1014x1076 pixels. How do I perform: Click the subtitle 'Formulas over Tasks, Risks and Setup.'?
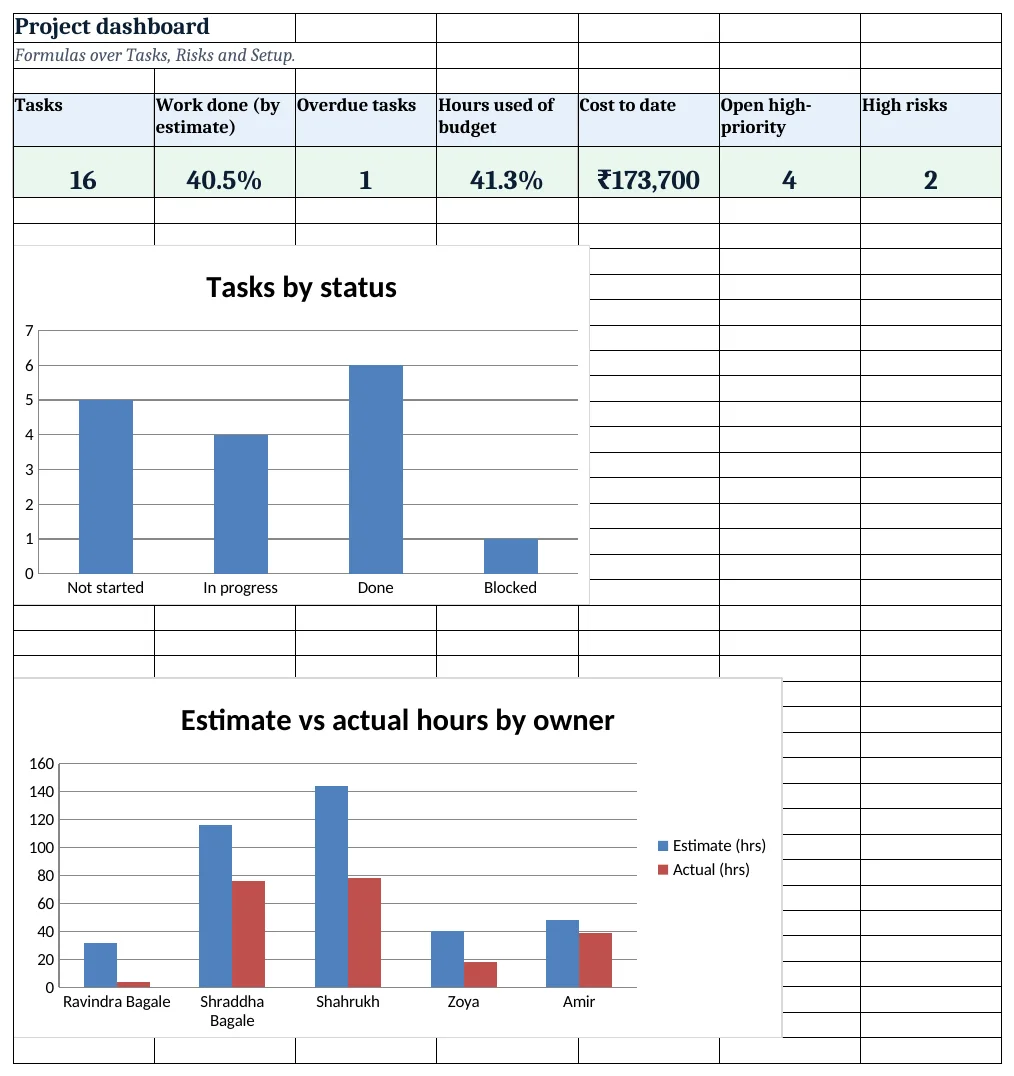pyautogui.click(x=155, y=55)
